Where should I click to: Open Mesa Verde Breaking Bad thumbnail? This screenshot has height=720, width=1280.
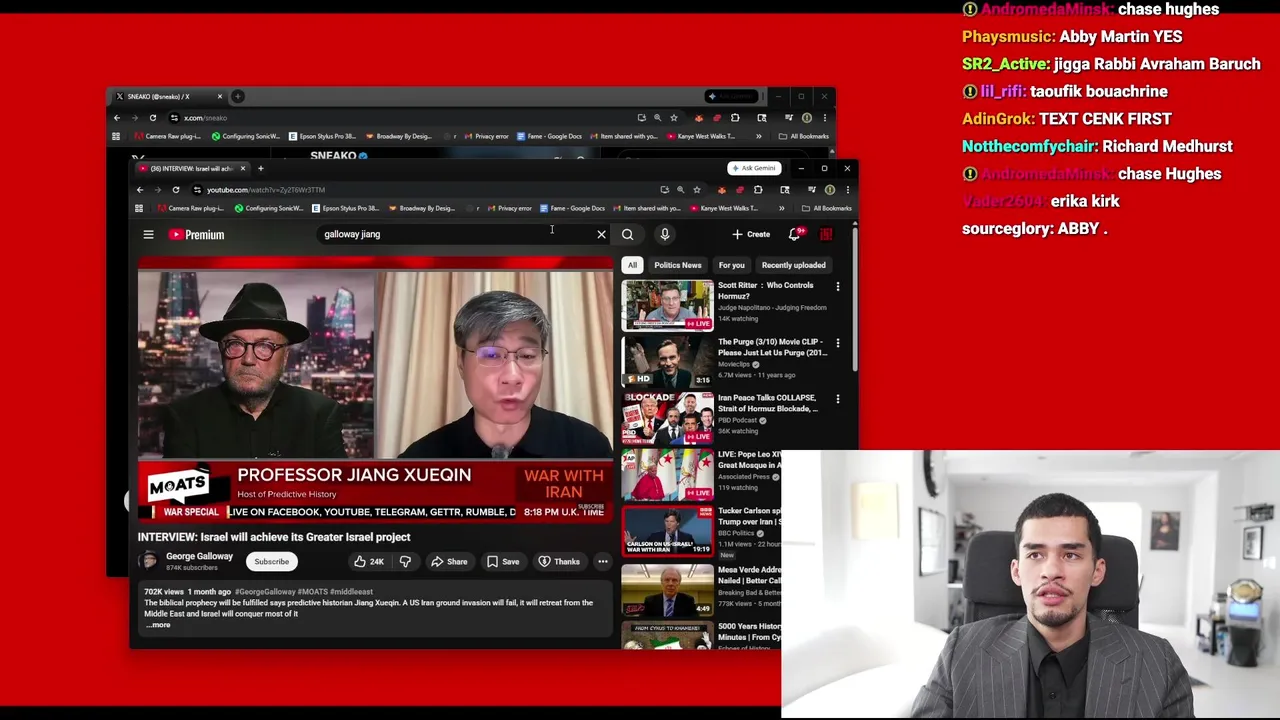click(667, 588)
